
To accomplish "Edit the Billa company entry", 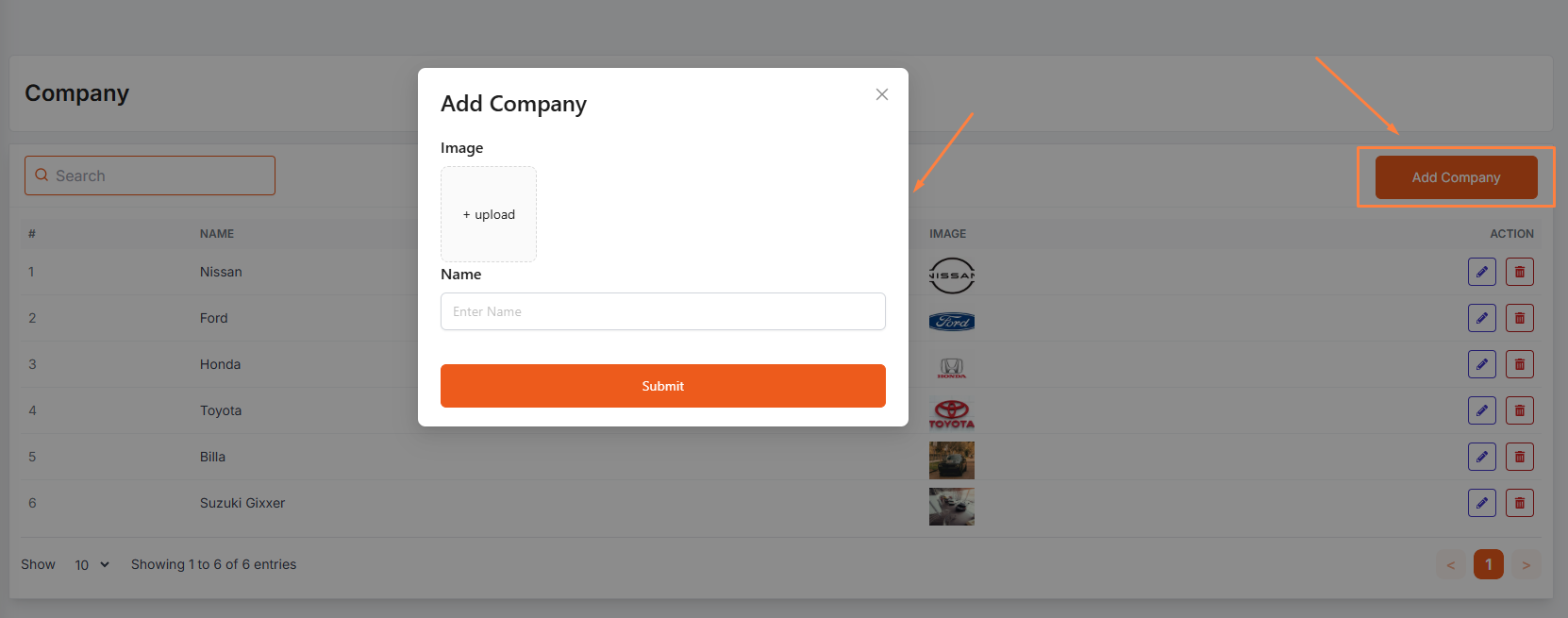I will coord(1482,457).
